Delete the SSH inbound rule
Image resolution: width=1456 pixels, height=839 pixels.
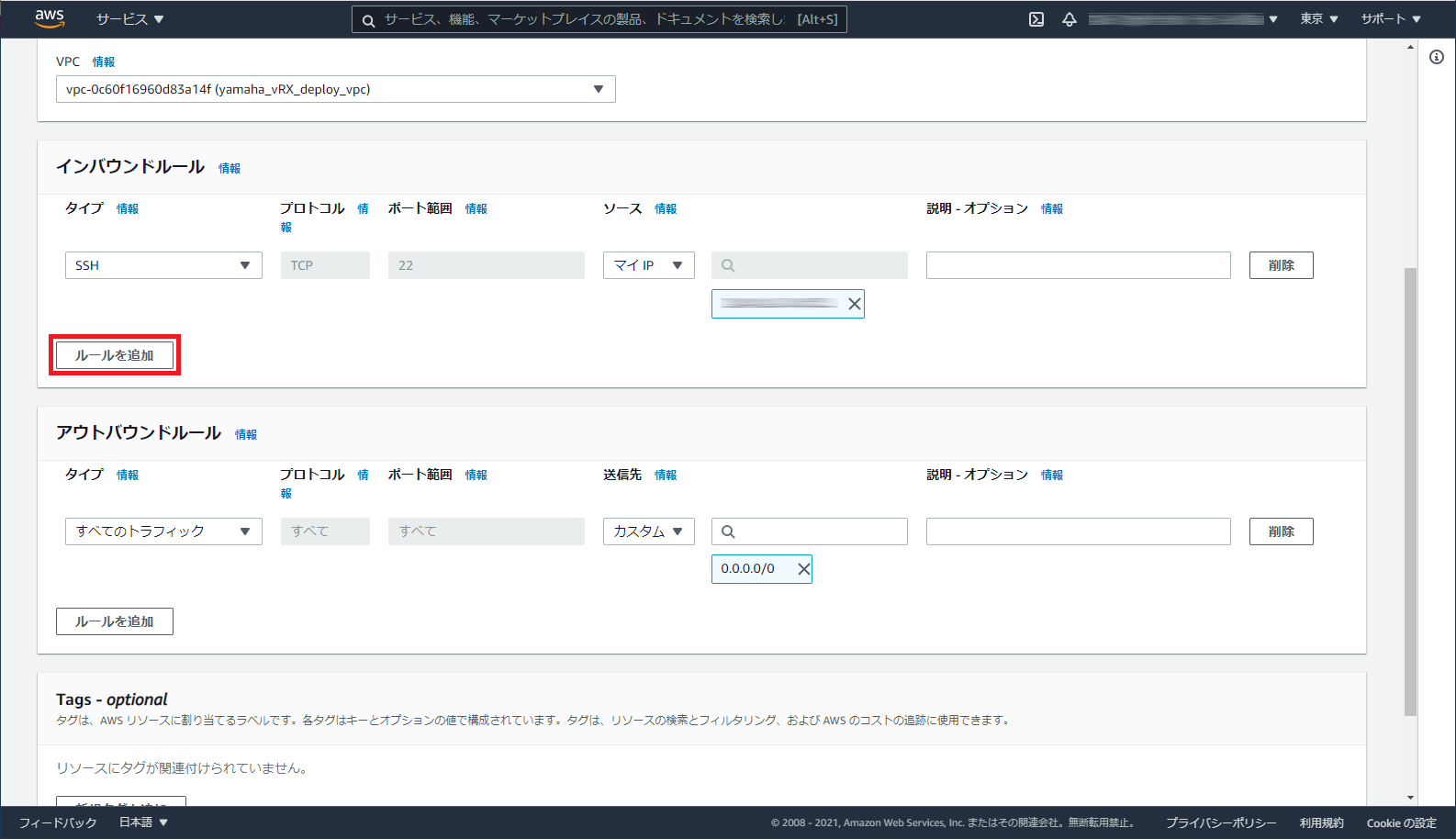[1281, 265]
